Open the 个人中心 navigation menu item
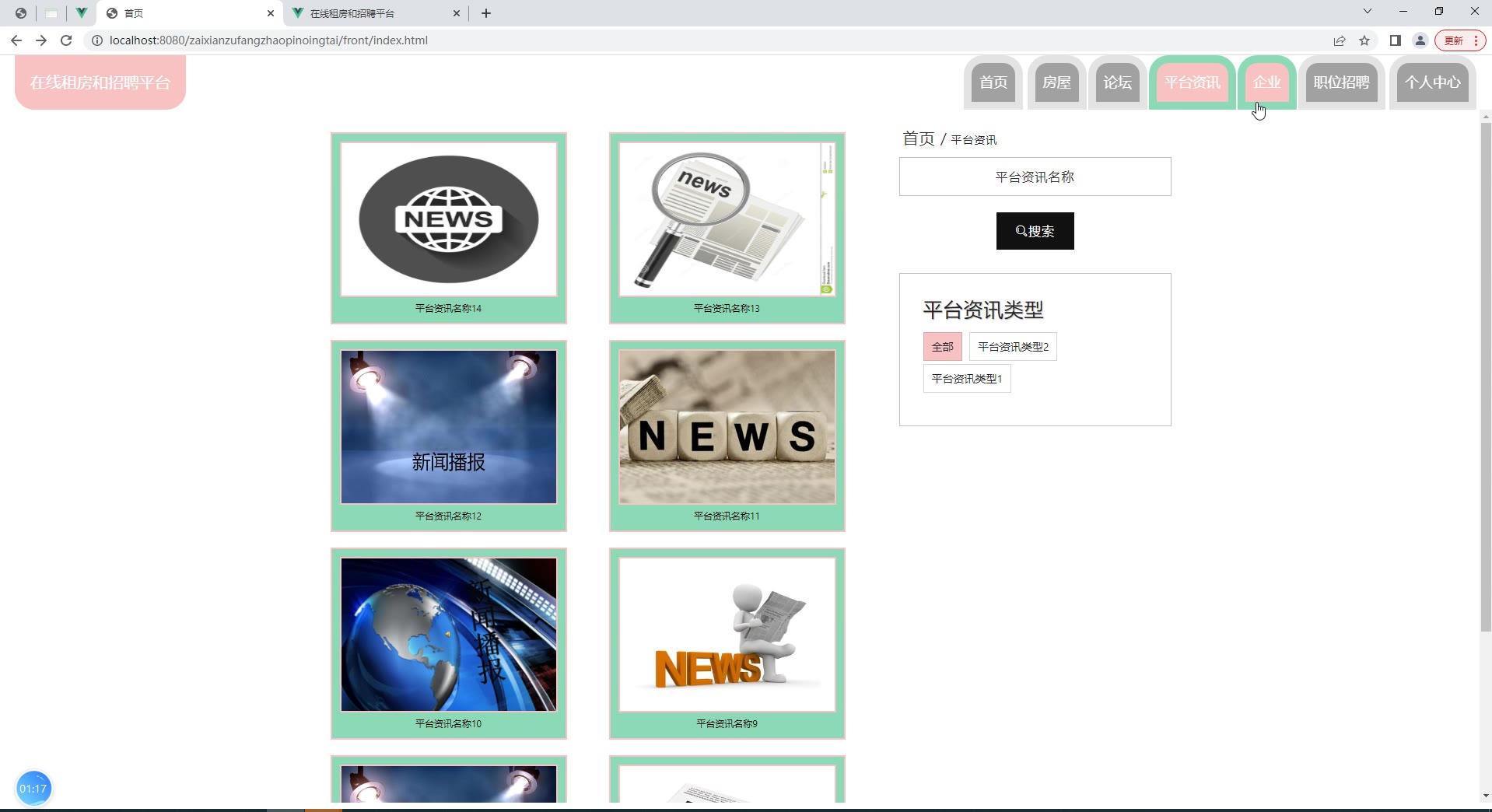1492x812 pixels. [1433, 82]
